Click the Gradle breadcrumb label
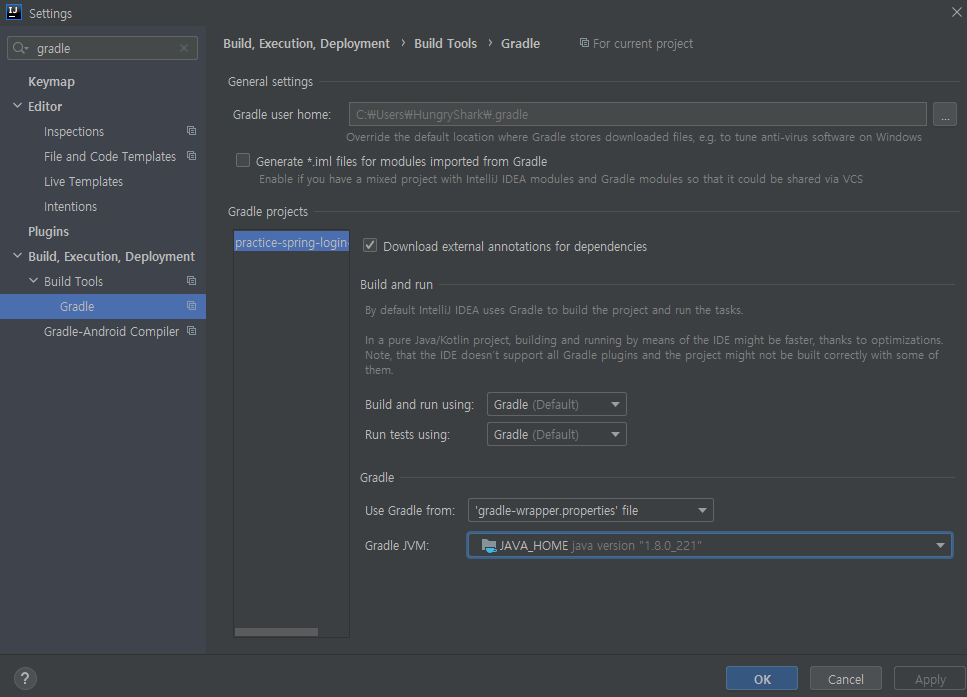Image resolution: width=967 pixels, height=697 pixels. click(521, 43)
